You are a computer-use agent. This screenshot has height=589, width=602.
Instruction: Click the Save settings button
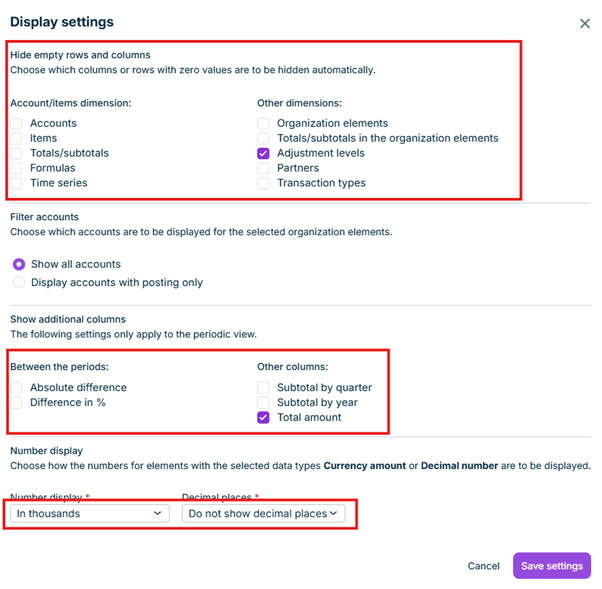point(552,566)
